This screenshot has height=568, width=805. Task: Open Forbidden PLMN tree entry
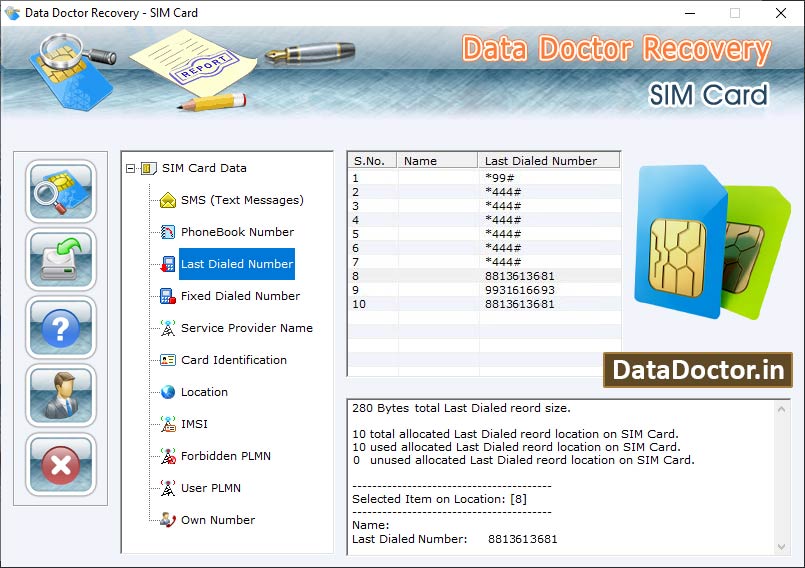tap(225, 456)
